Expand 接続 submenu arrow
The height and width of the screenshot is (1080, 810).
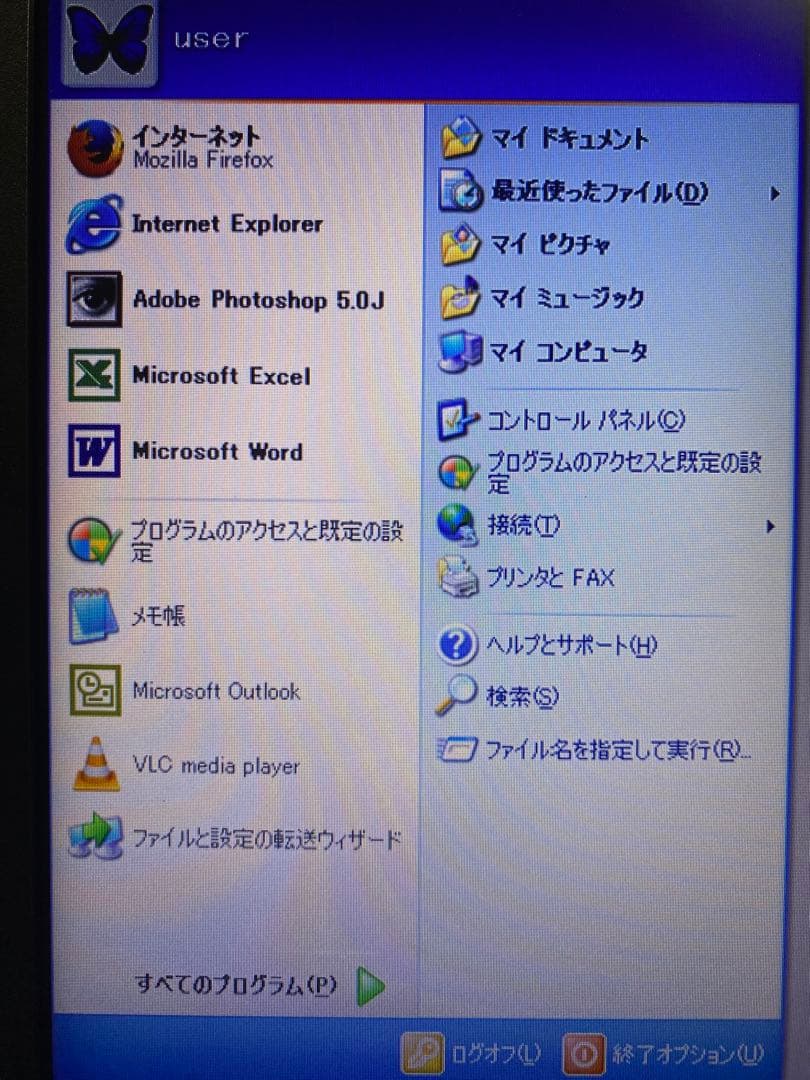771,527
